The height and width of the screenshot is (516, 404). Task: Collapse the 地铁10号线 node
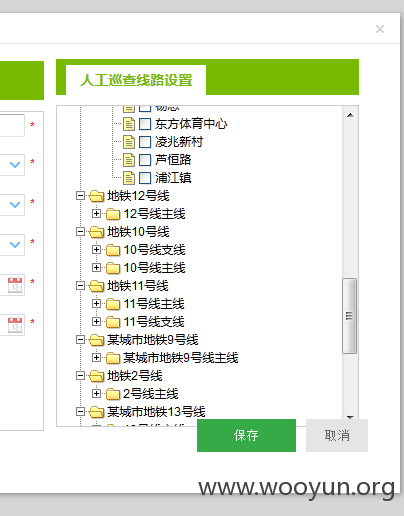(x=80, y=232)
